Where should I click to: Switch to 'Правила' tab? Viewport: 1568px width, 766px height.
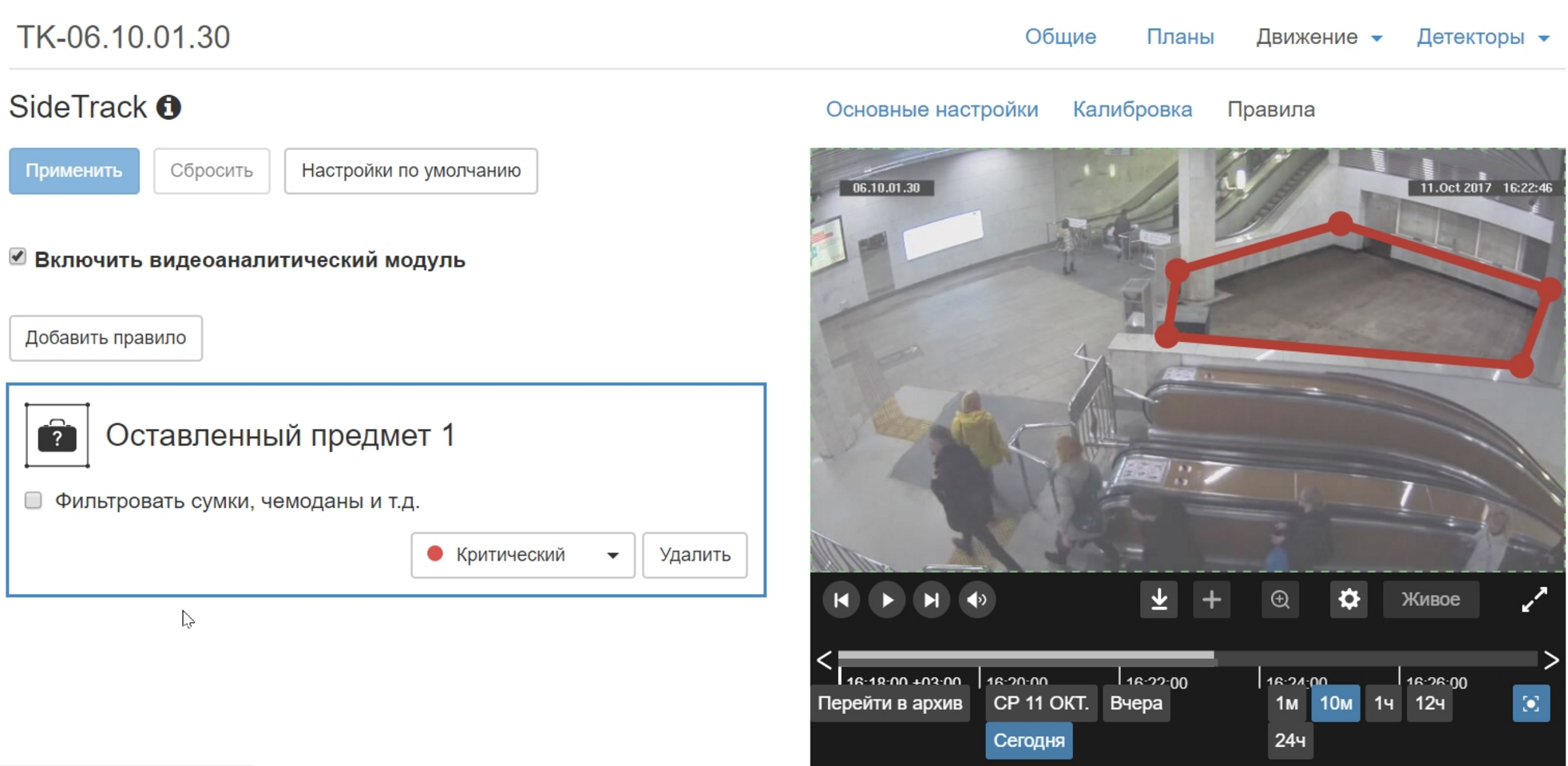tap(1271, 109)
